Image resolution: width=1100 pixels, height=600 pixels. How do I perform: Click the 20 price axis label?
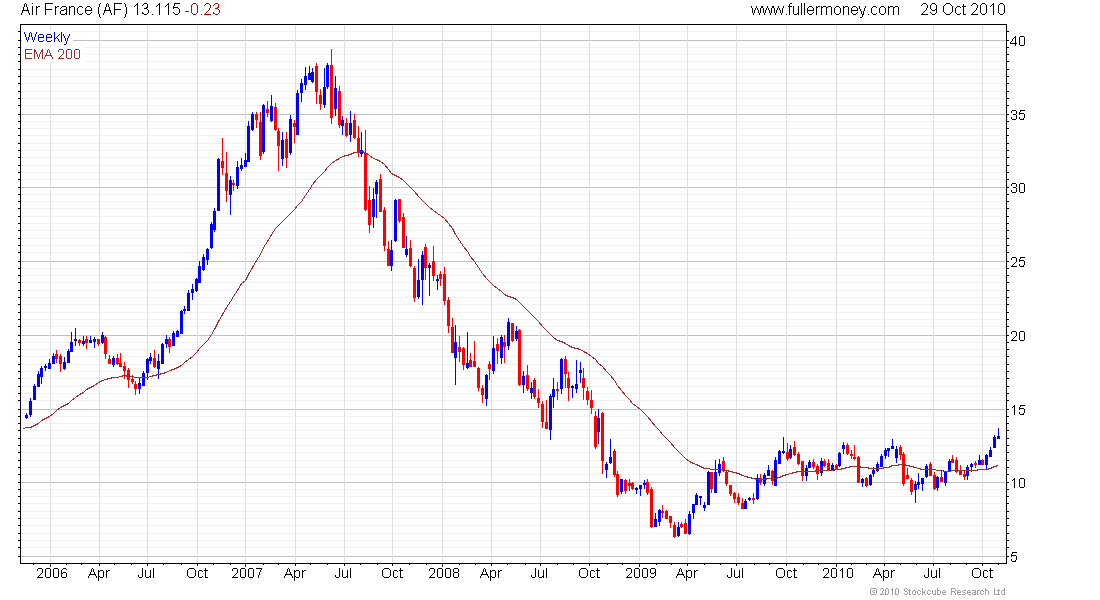pos(1017,336)
